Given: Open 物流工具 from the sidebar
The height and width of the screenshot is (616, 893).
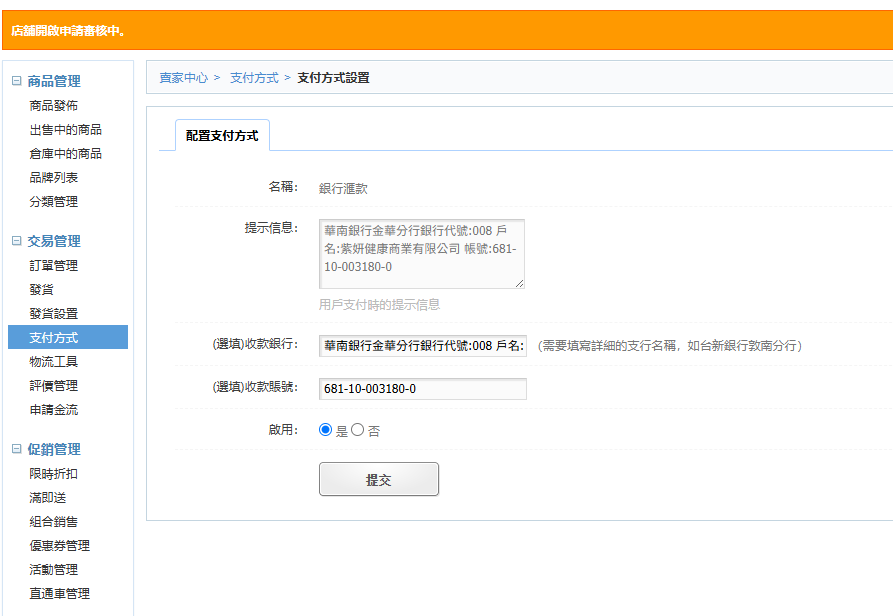Looking at the screenshot, I should coord(54,362).
